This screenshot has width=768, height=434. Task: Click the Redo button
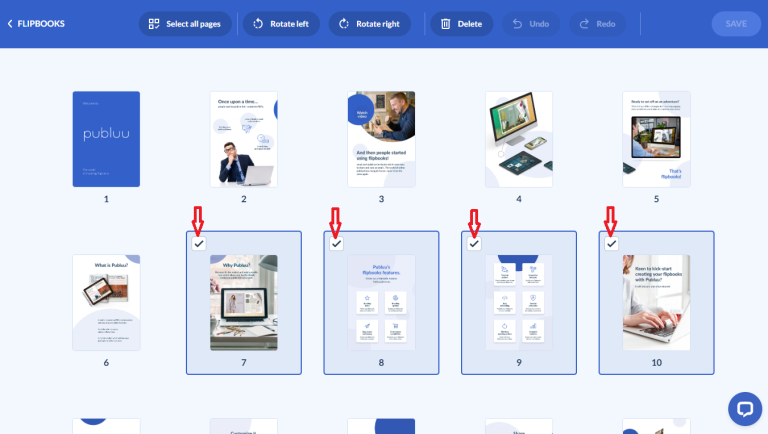pos(598,24)
